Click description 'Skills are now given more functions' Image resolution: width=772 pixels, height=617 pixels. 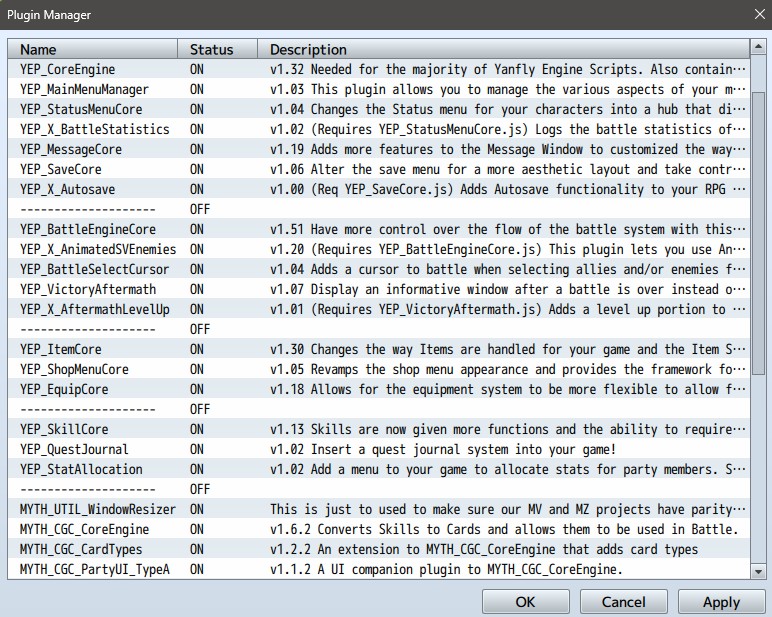(x=508, y=429)
